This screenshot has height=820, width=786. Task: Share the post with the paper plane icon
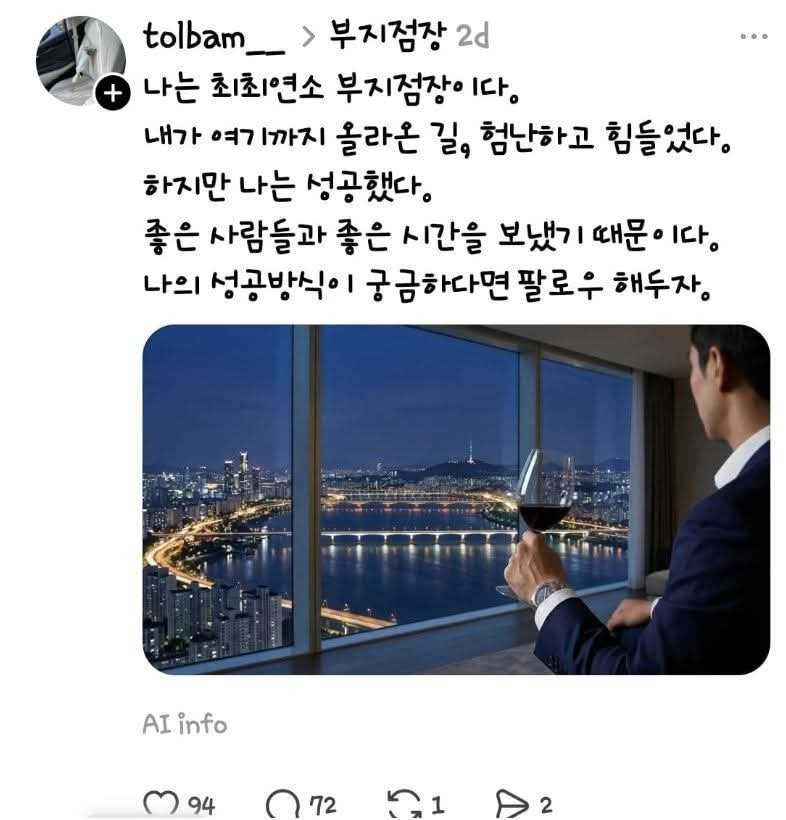coord(512,804)
